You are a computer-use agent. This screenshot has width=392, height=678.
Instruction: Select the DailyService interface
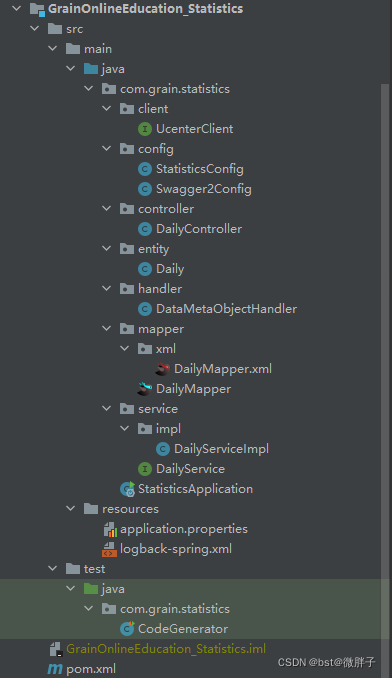190,469
